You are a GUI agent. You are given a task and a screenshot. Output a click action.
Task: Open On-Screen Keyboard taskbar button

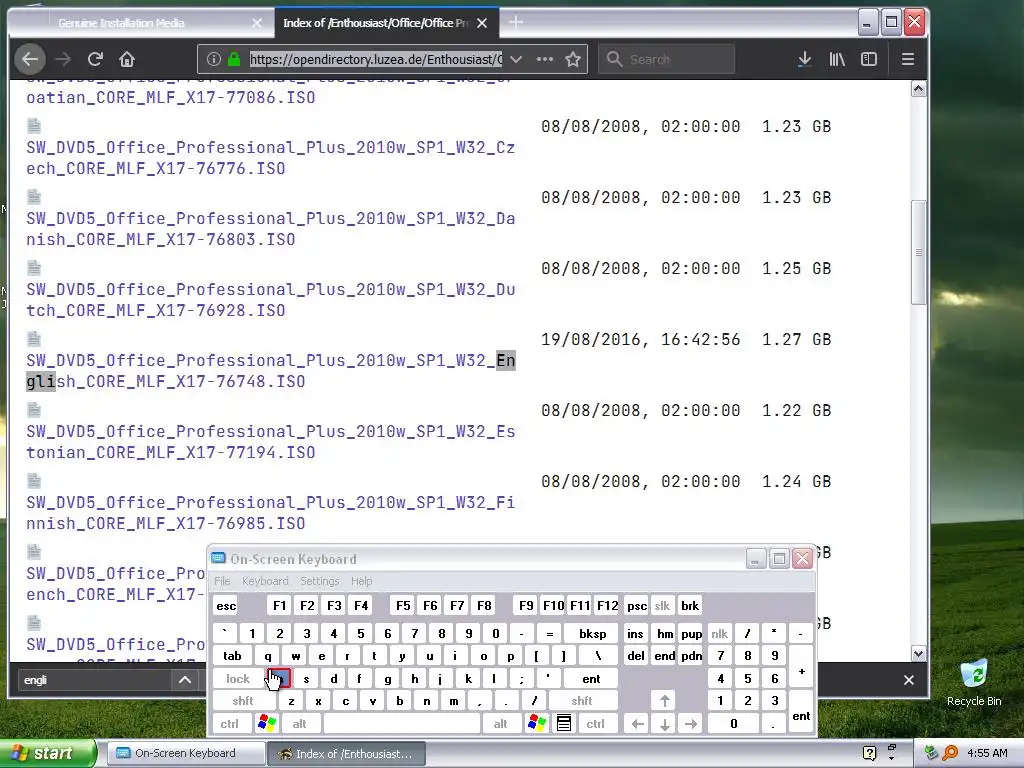pyautogui.click(x=185, y=753)
